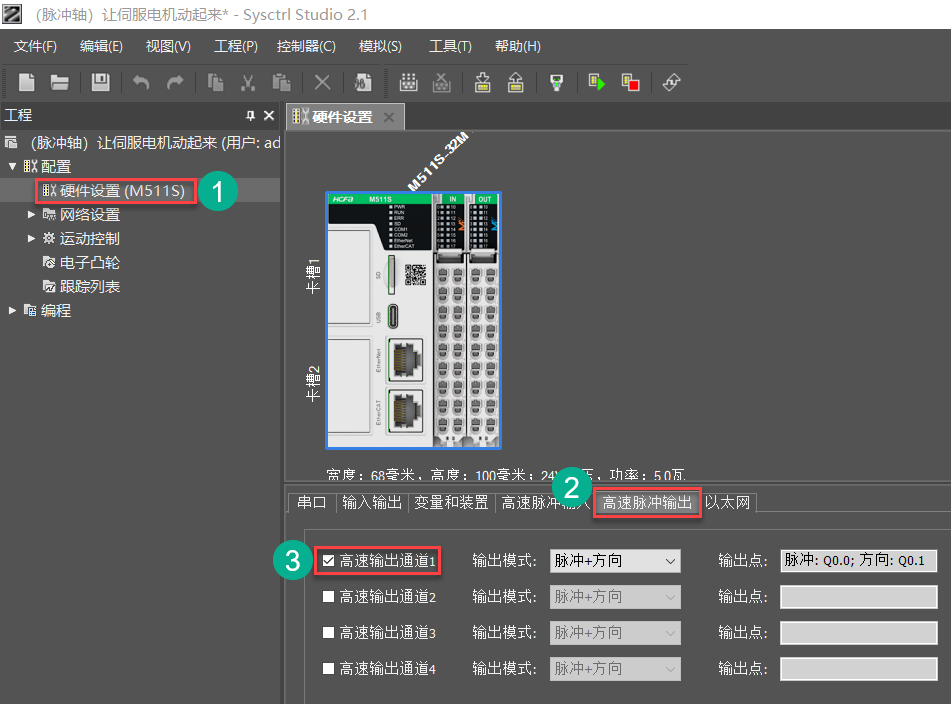The width and height of the screenshot is (951, 704).
Task: Select the project root node in tree
Action: tap(143, 142)
